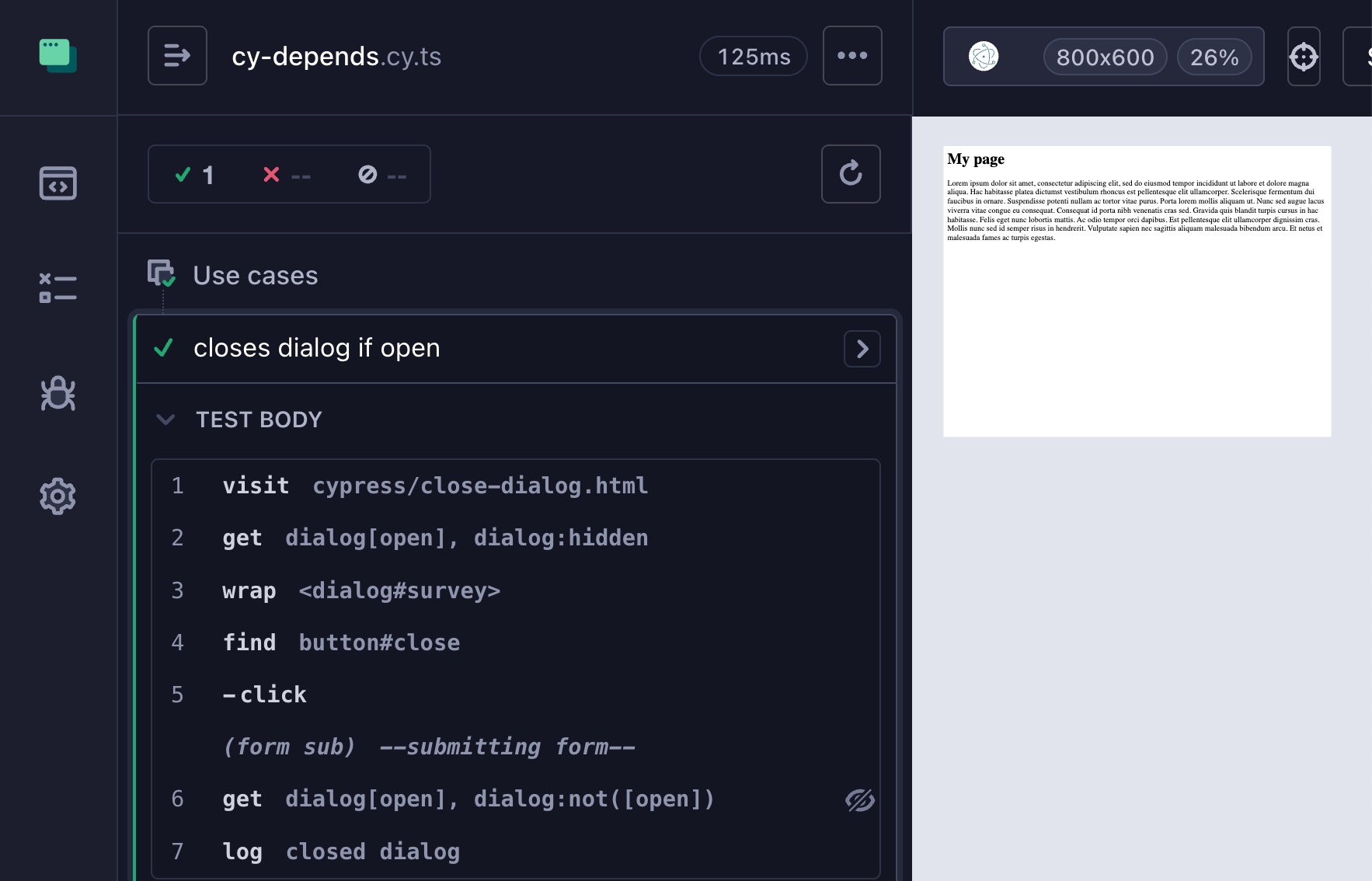Open the three-dots options menu
The width and height of the screenshot is (1372, 881).
pyautogui.click(x=852, y=56)
